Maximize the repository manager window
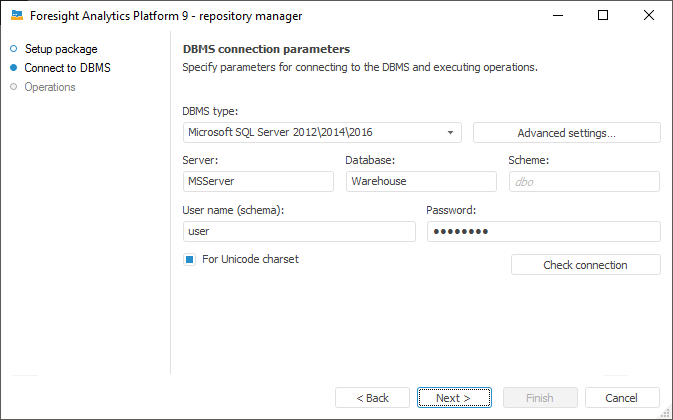The width and height of the screenshot is (673, 420). [x=602, y=16]
